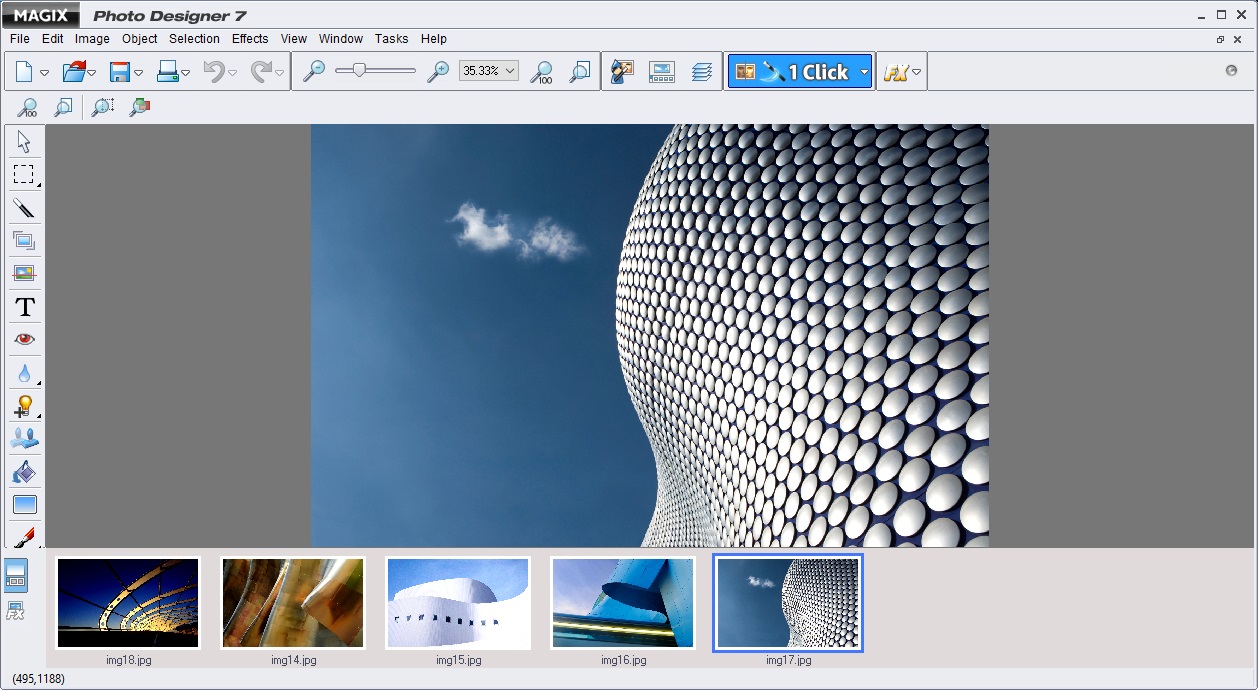1258x690 pixels.
Task: Open the Selection menu
Action: pos(194,39)
